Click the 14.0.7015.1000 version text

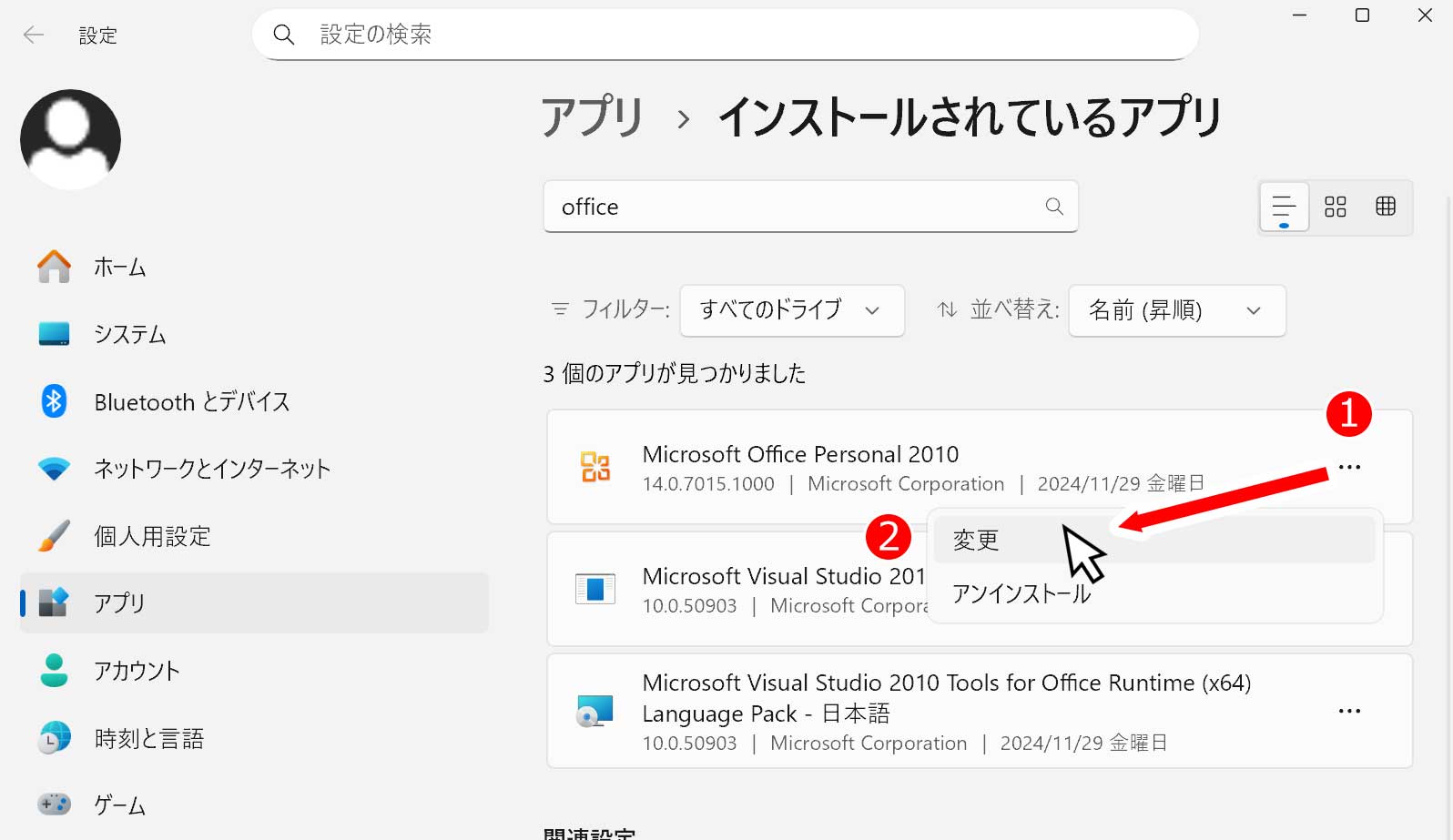click(x=708, y=484)
